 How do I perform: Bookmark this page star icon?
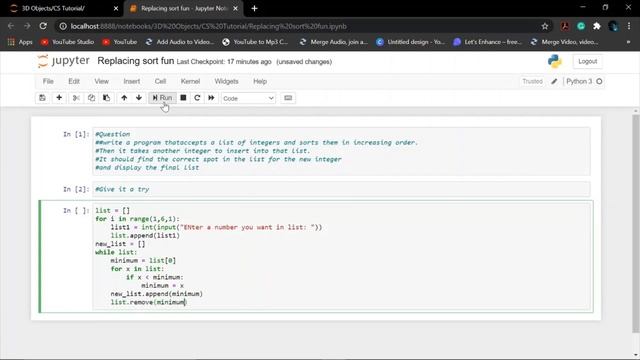(x=544, y=26)
